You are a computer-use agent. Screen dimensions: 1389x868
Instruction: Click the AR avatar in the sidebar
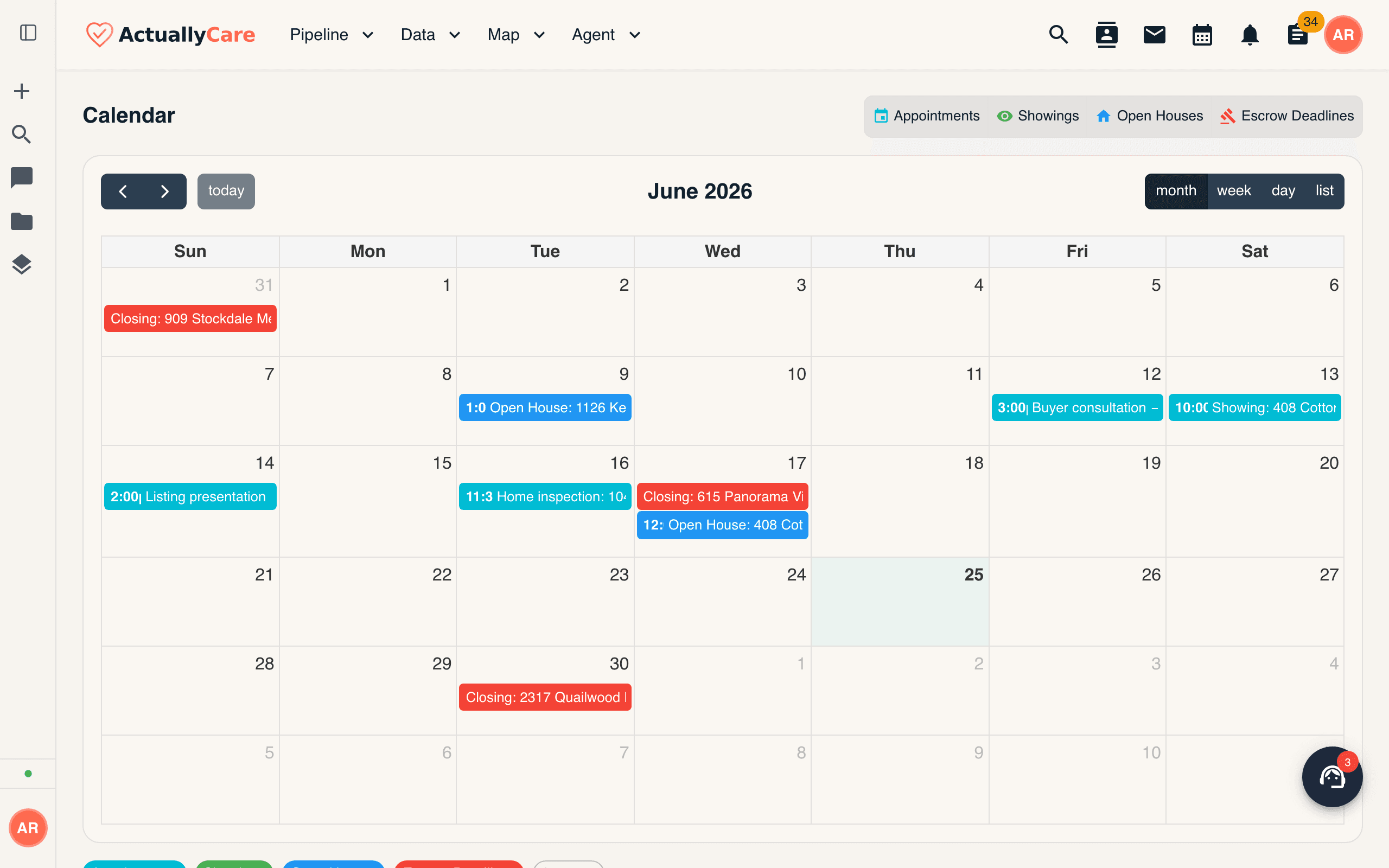(28, 827)
